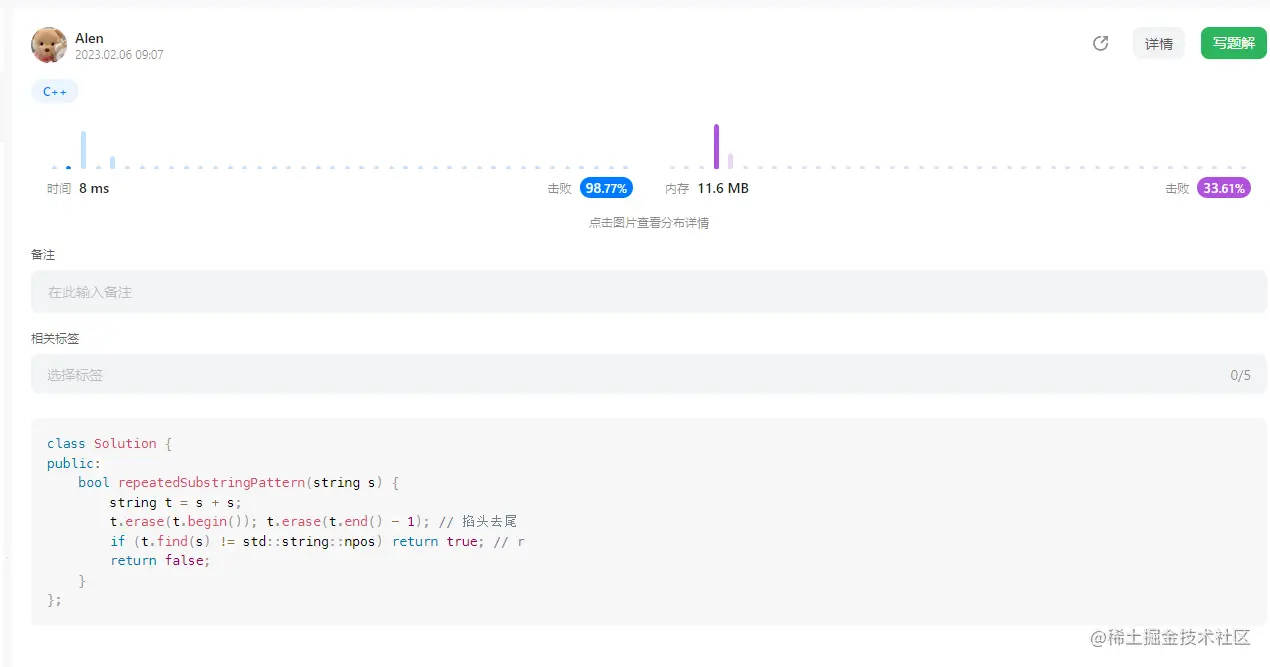Click the 相关标签 label

tap(55, 339)
